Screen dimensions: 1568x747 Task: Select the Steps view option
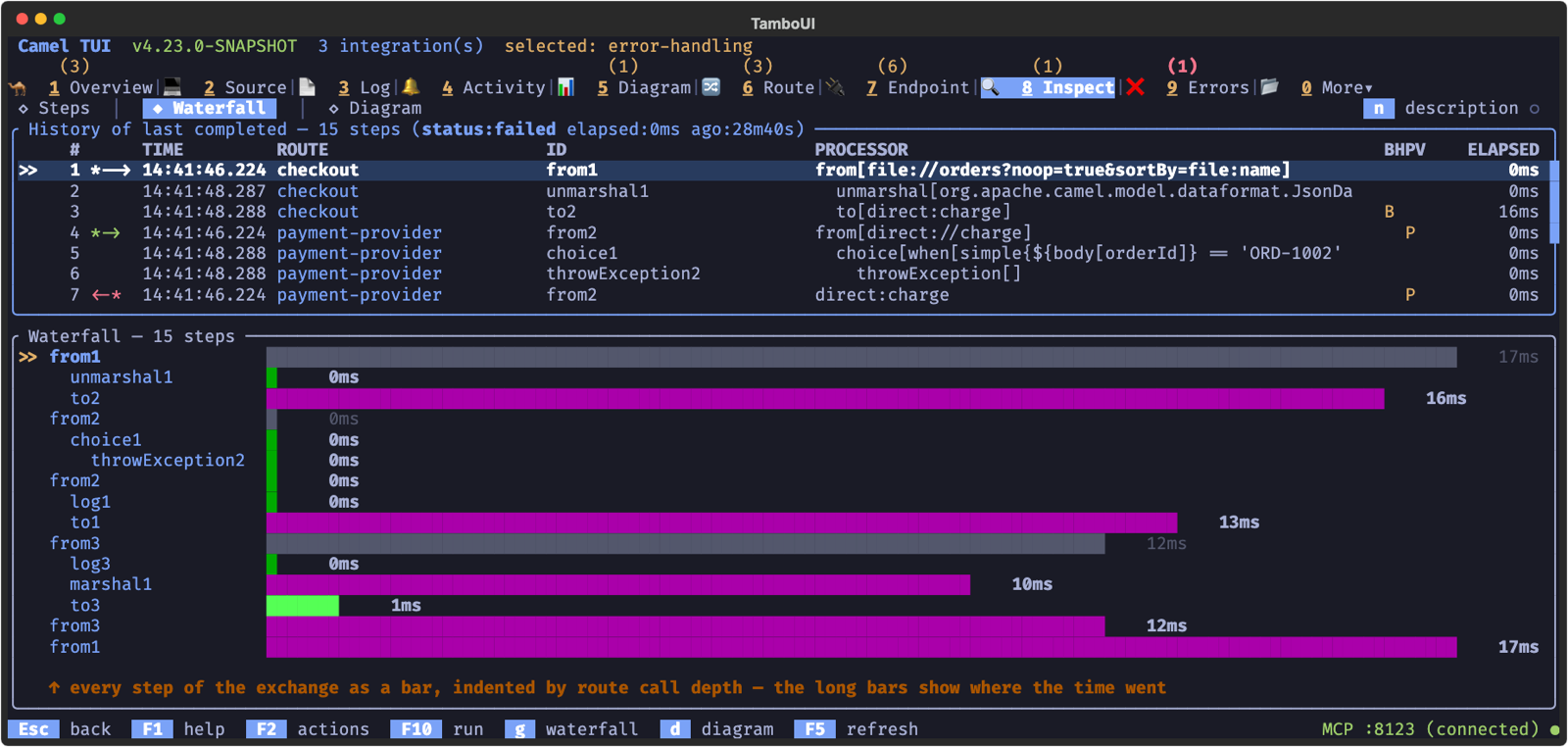point(55,109)
